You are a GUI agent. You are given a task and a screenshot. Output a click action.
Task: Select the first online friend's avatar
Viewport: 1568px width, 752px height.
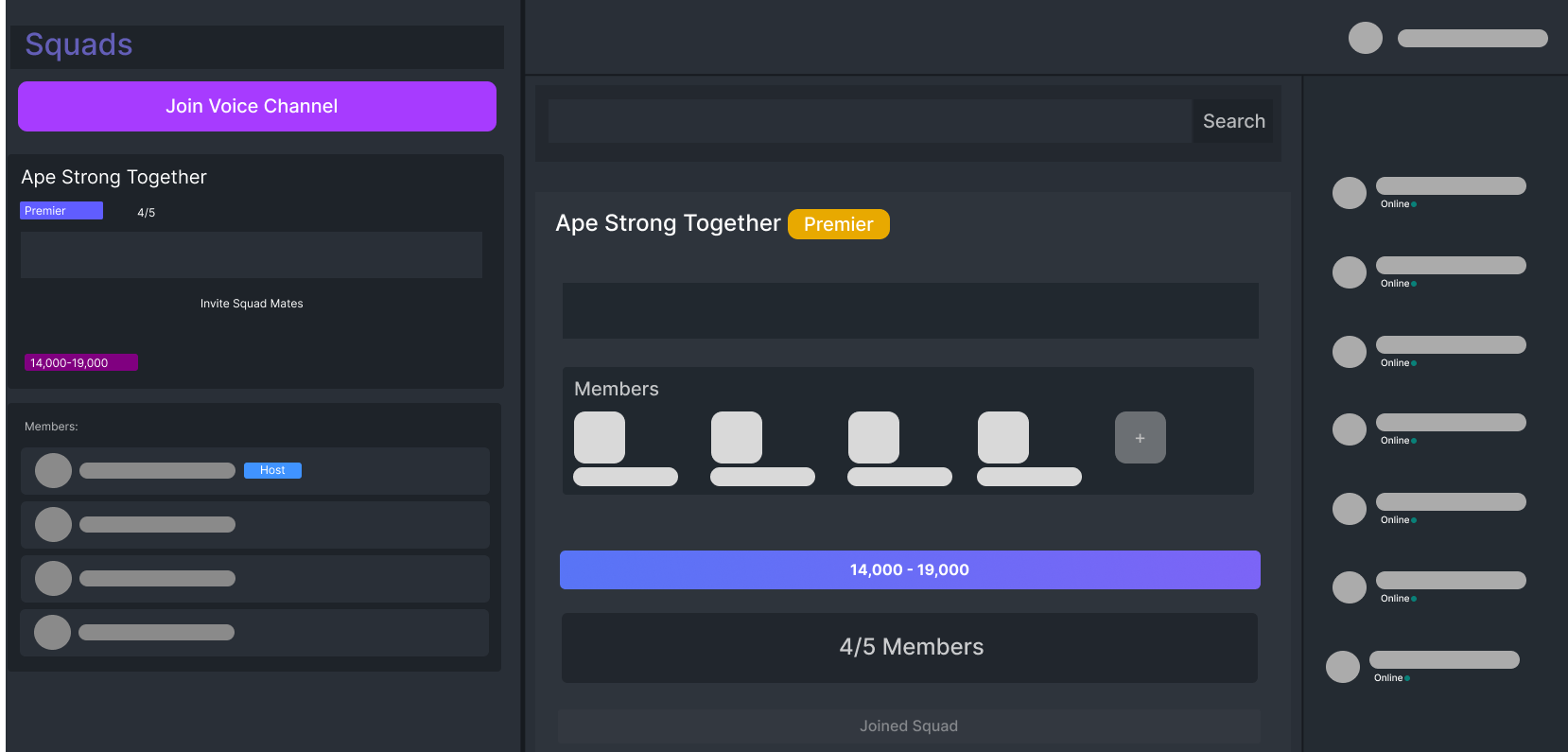click(1349, 193)
